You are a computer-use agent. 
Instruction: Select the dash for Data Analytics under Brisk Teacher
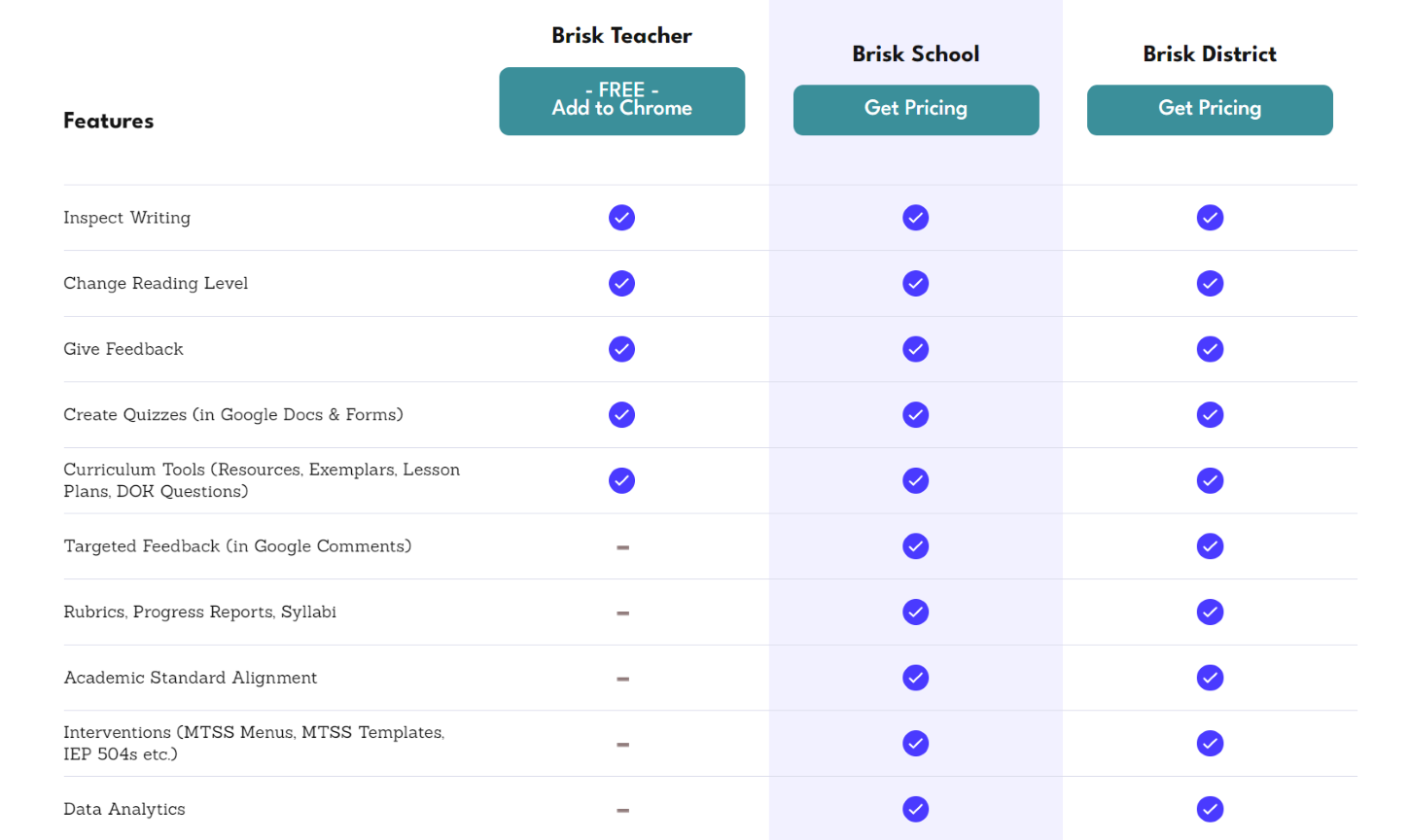[621, 808]
